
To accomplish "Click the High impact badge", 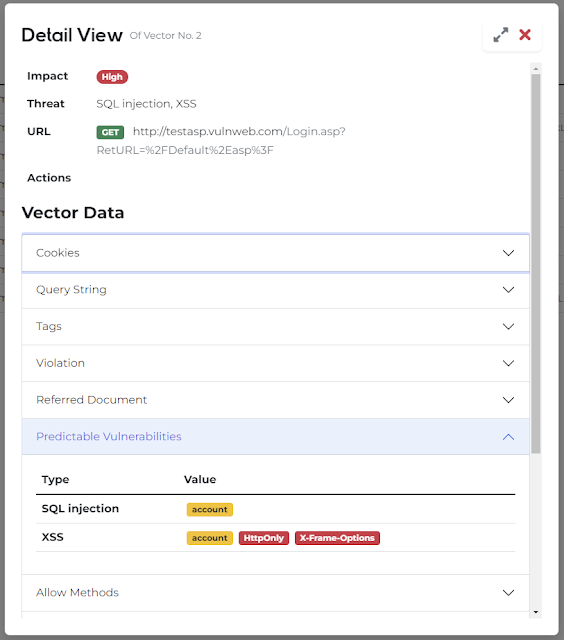I will click(x=112, y=77).
